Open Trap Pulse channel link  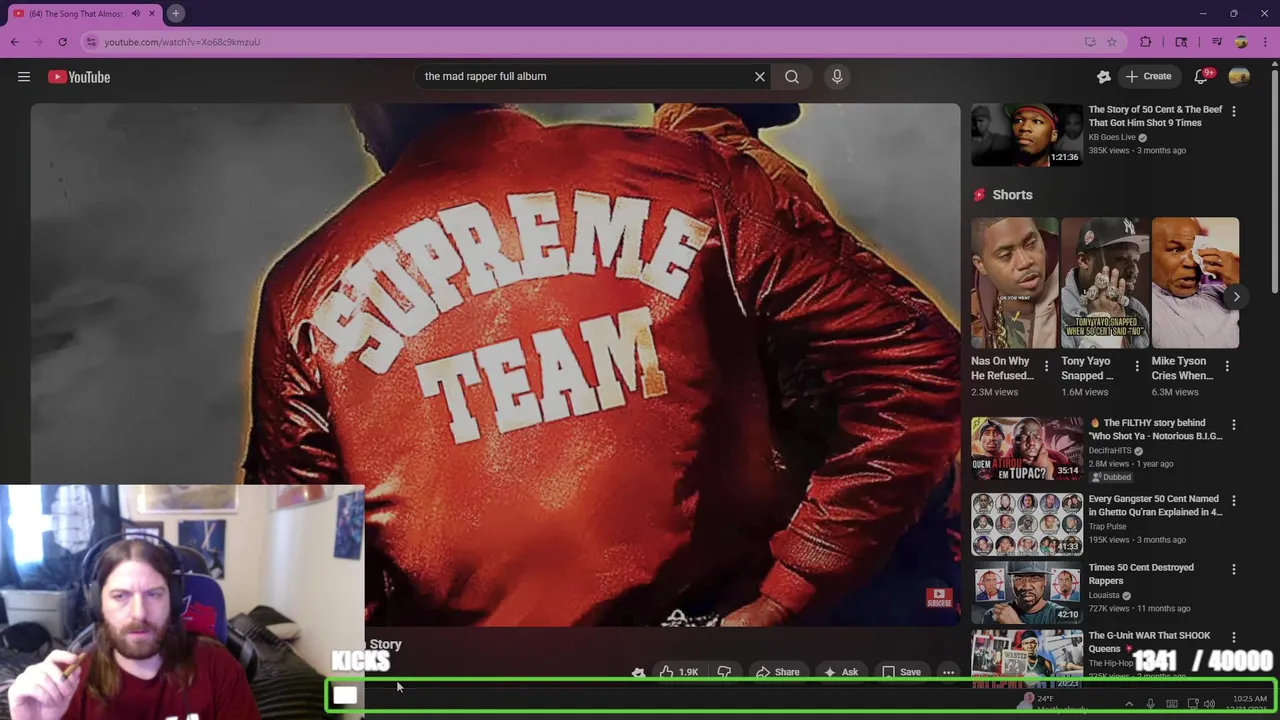tap(1109, 526)
